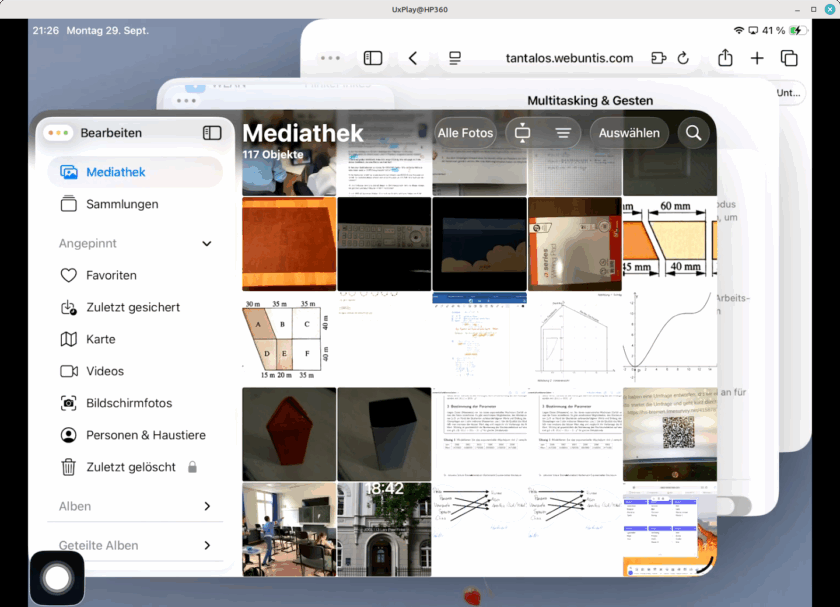
Task: Switch the photo grid aspect ratio view
Action: 522,133
